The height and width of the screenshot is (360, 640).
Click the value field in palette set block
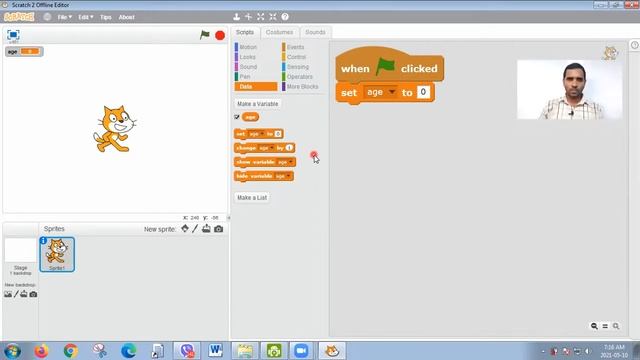tap(278, 134)
